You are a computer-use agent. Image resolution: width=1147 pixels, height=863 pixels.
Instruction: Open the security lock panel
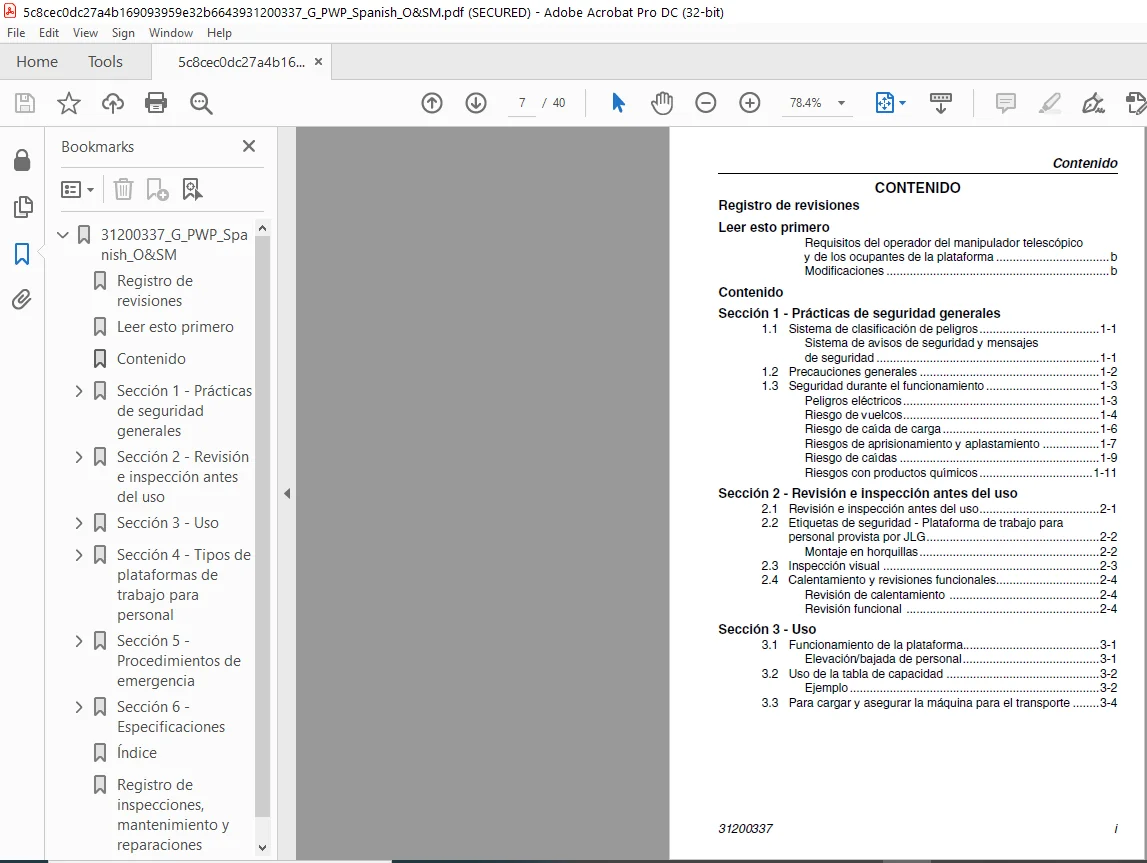[22, 160]
